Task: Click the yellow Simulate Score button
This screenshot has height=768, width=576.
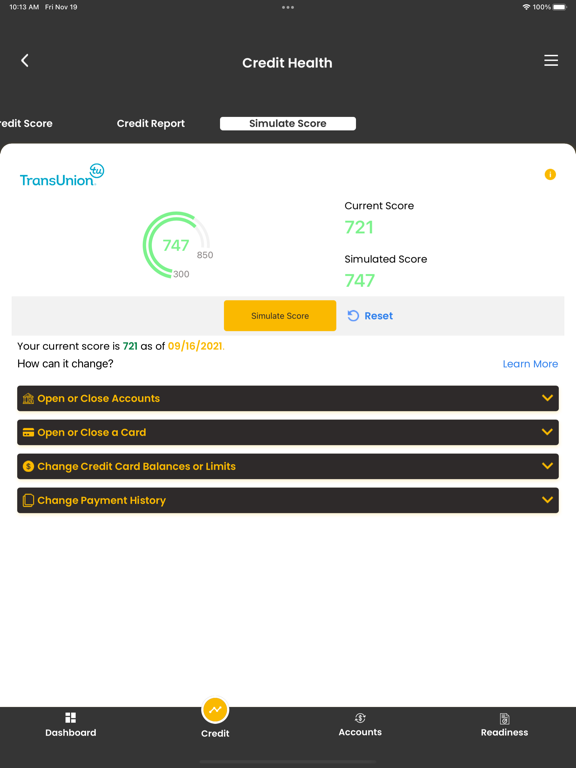Action: point(280,315)
